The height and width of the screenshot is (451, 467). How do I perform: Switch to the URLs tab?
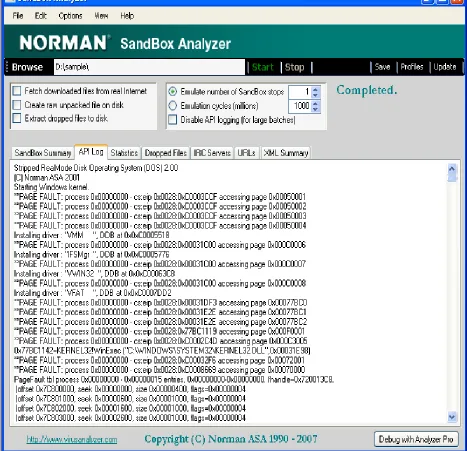click(x=247, y=153)
